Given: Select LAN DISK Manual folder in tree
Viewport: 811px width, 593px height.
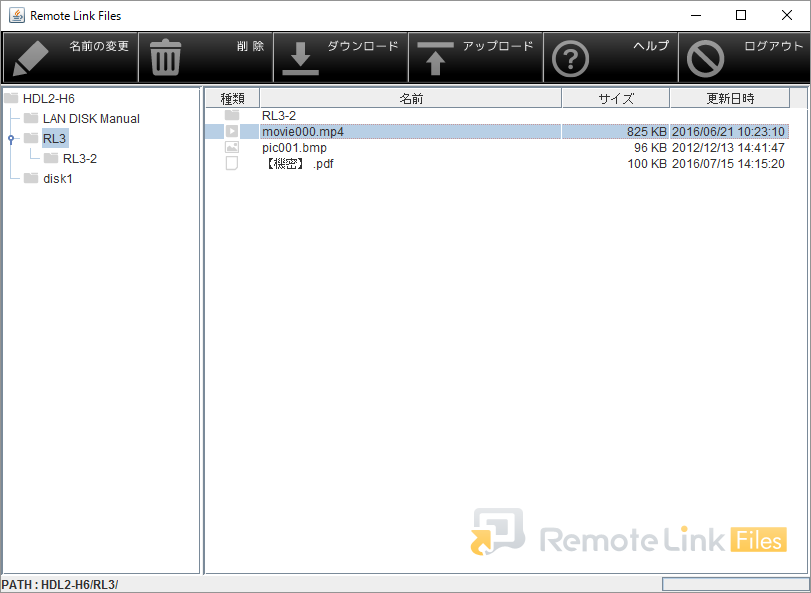Looking at the screenshot, I should (90, 119).
